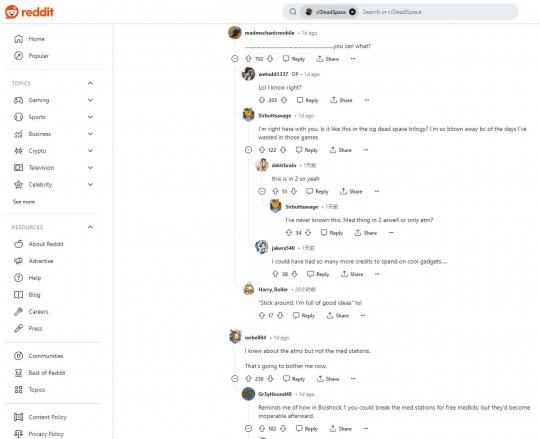Downvote the 'this is in 2 so yeah' comment

click(294, 191)
